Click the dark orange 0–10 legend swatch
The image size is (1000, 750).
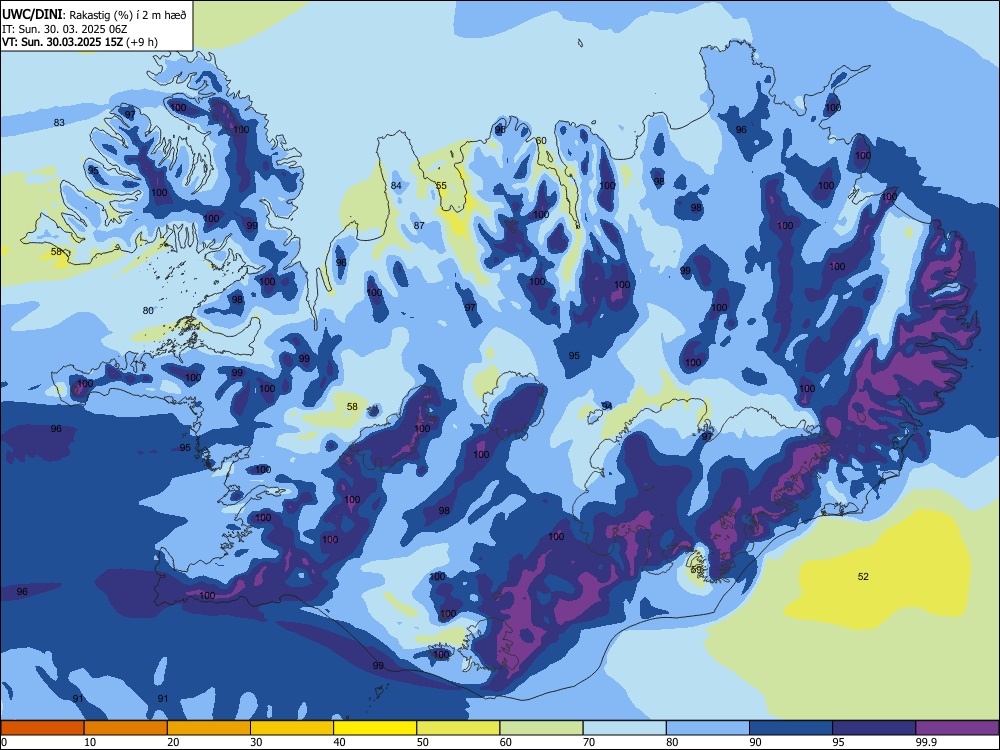(42, 728)
